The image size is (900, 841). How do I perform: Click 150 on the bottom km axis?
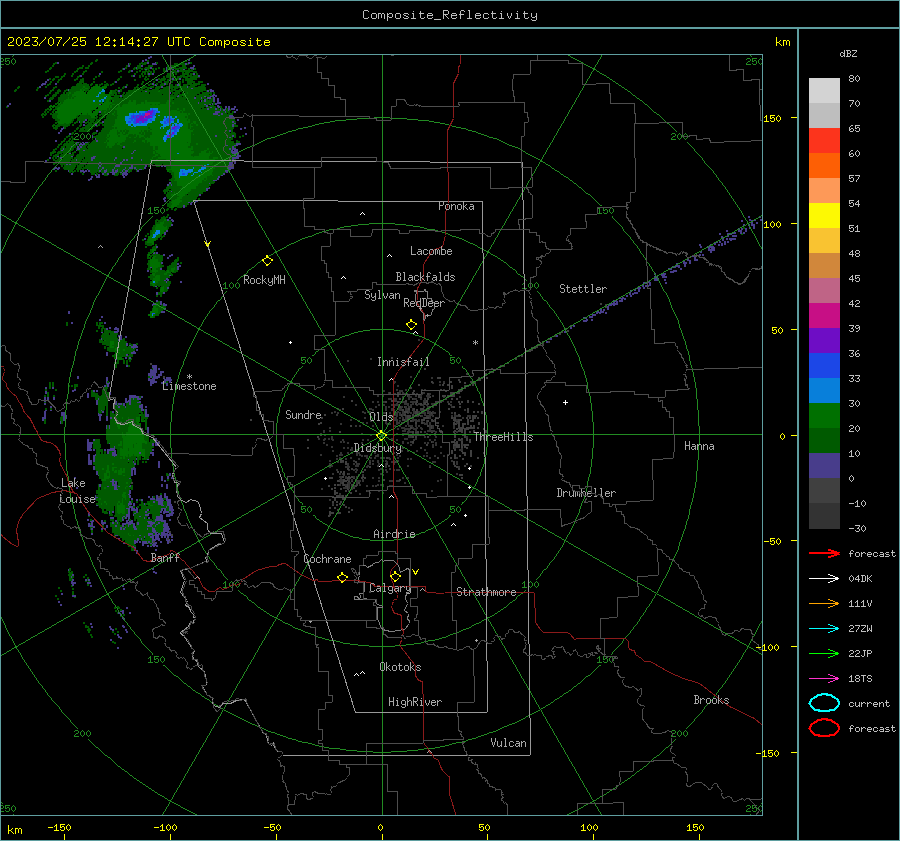pos(695,827)
